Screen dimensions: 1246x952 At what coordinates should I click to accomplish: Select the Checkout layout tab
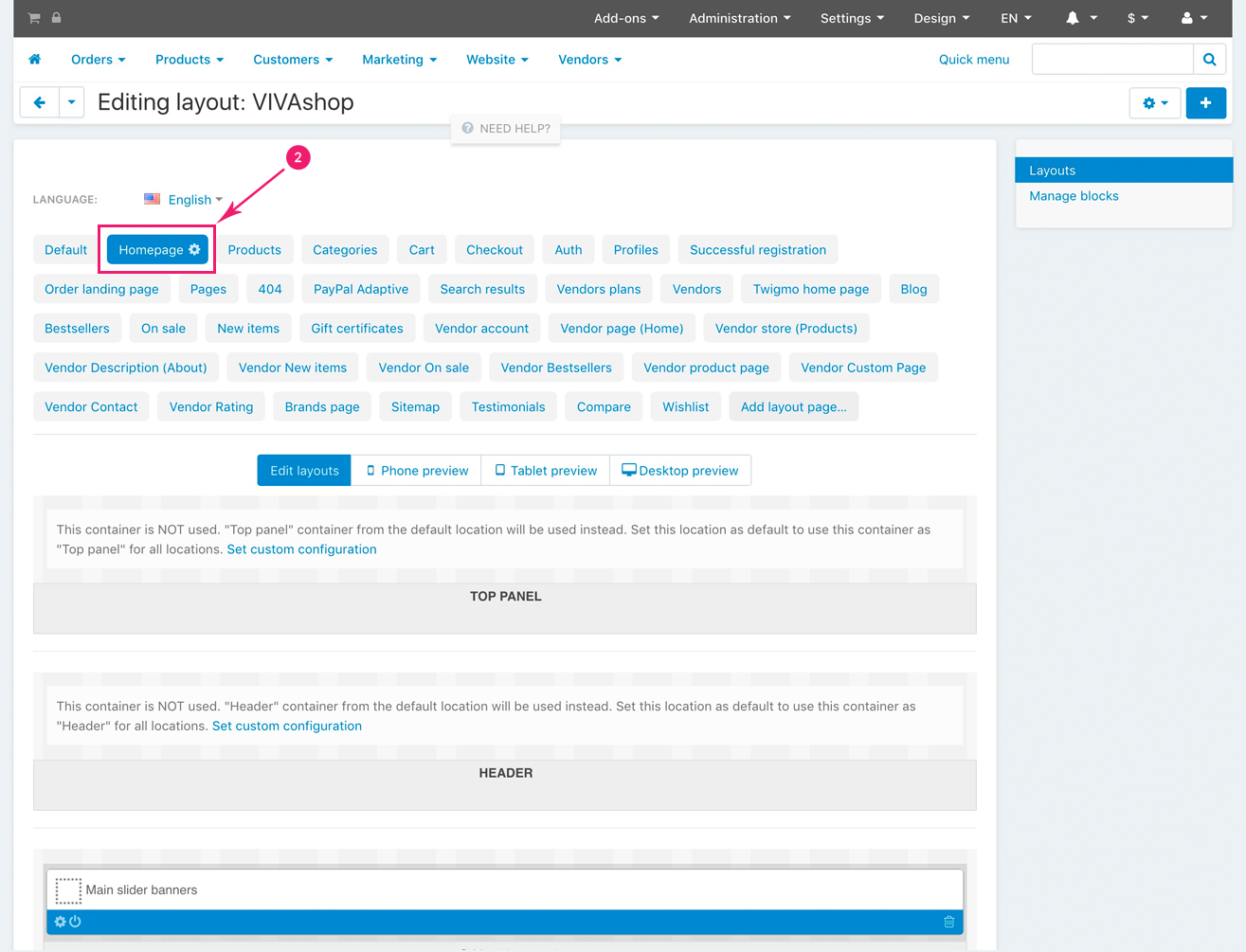[x=494, y=250]
